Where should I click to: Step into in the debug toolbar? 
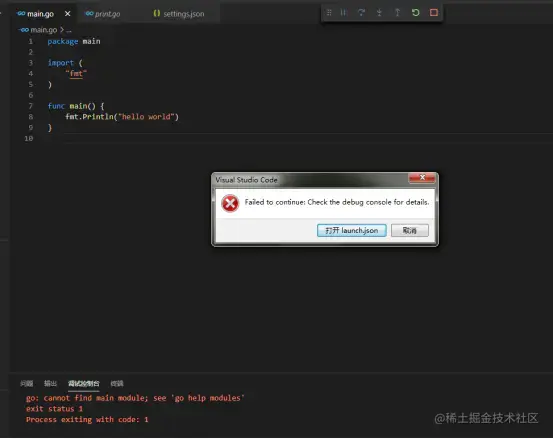379,13
